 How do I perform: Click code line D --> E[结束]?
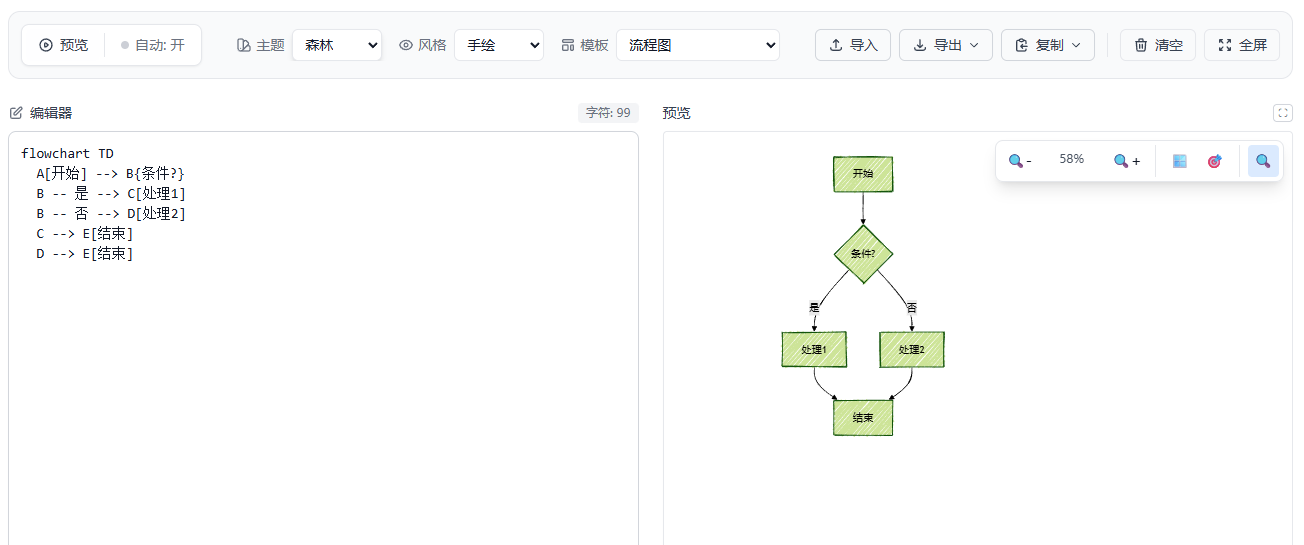85,254
